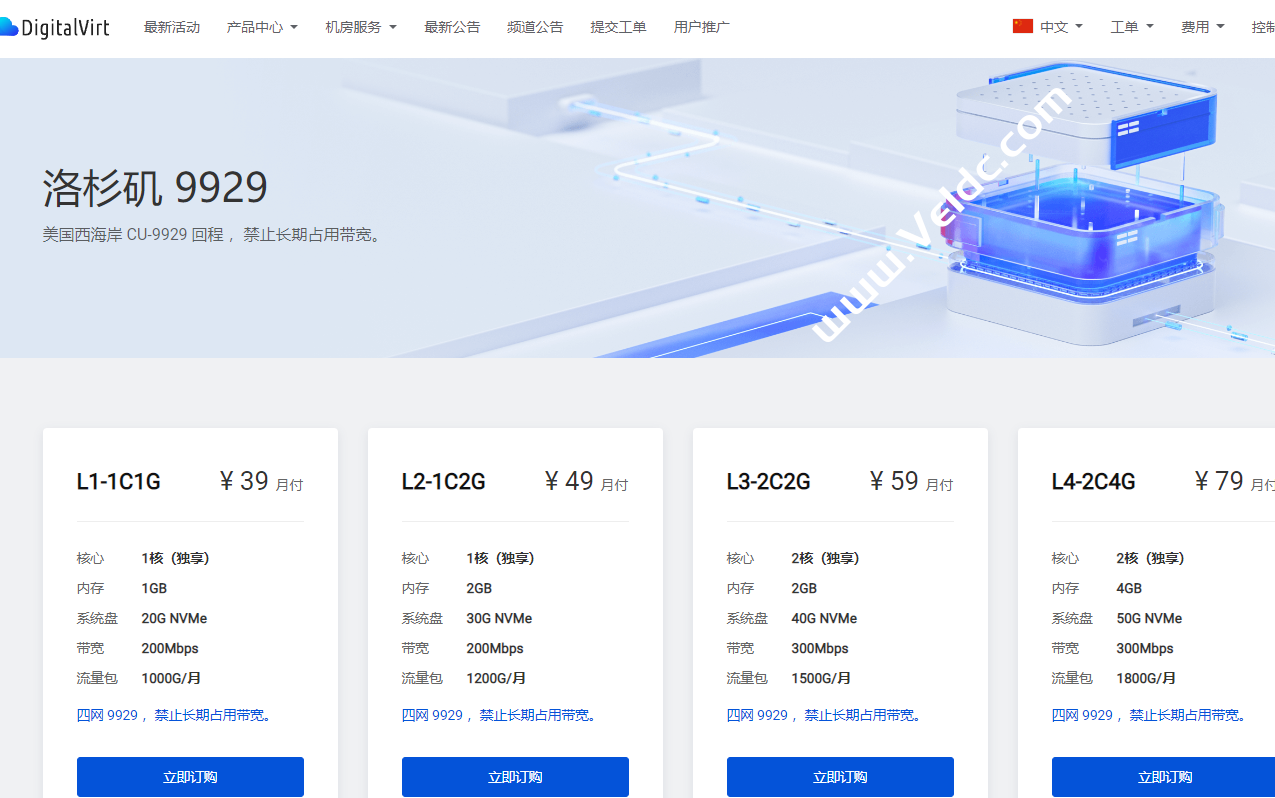Order the L1-1C1G plan via 立即订购
The image size is (1275, 798).
pos(190,777)
